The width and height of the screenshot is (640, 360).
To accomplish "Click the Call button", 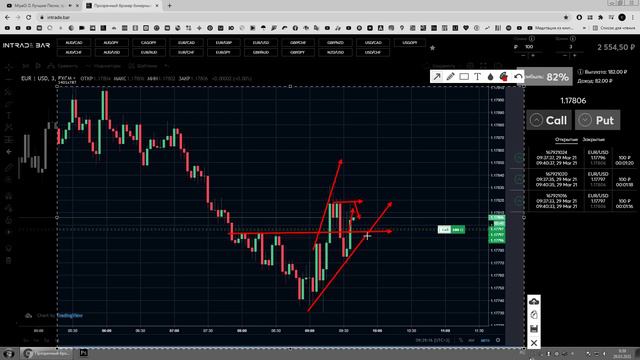I will 549,120.
